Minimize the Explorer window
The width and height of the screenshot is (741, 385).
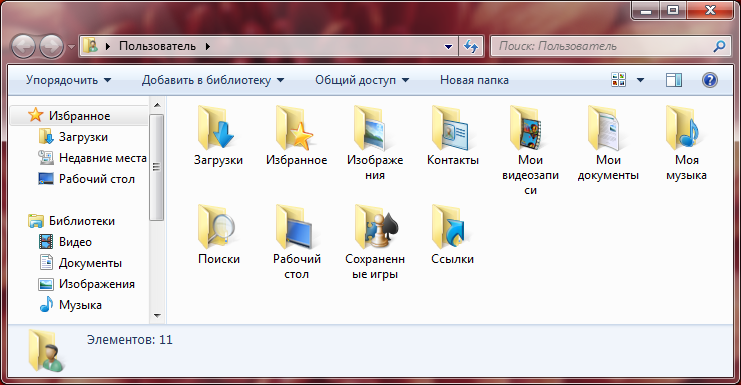point(646,10)
